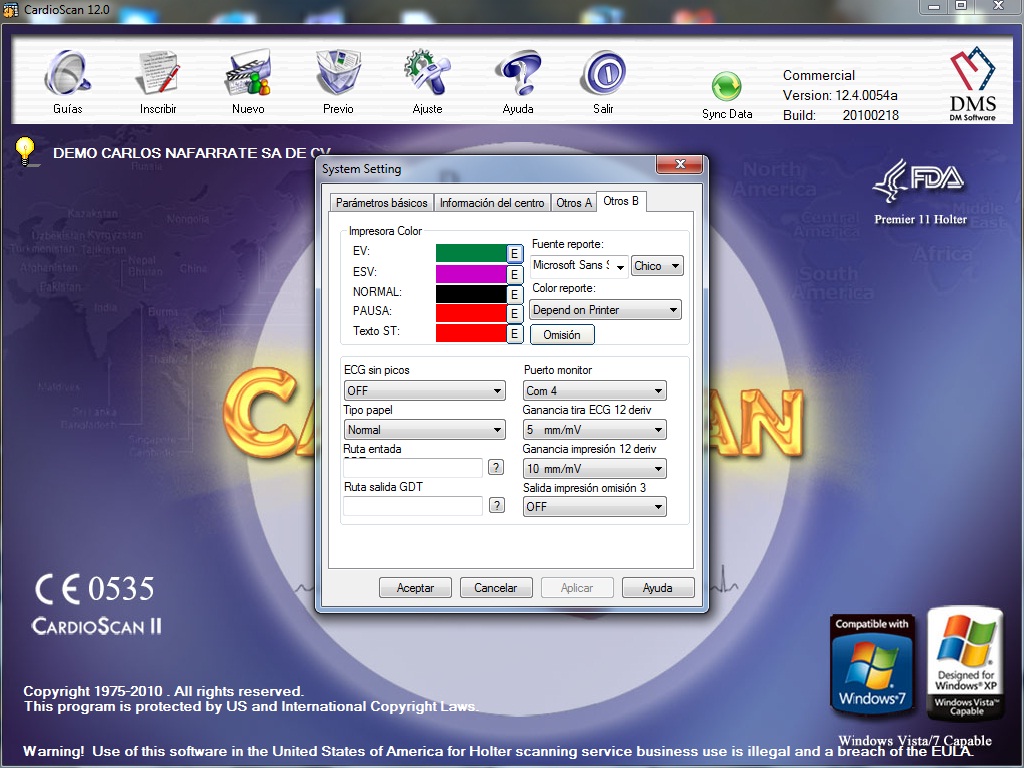1024x768 pixels.
Task: Click the Ruta entrada browse ? button
Action: click(496, 468)
